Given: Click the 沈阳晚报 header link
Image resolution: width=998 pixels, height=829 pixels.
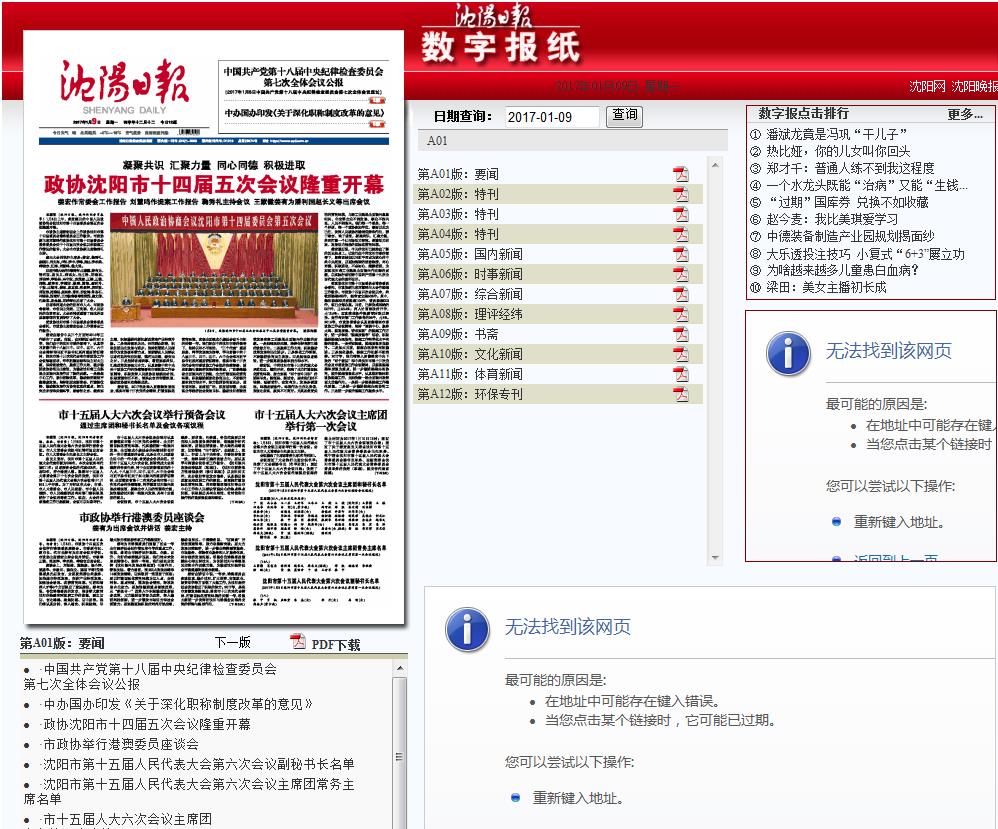Looking at the screenshot, I should [974, 86].
